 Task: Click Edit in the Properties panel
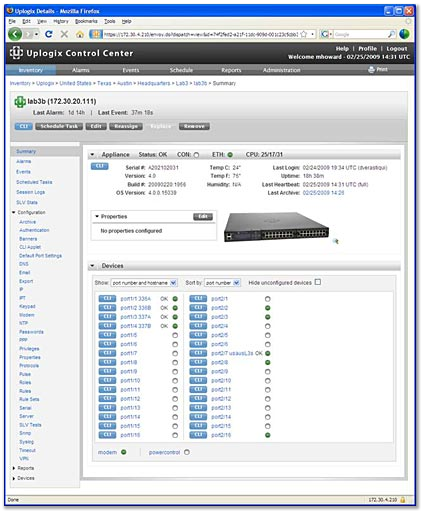click(x=203, y=217)
